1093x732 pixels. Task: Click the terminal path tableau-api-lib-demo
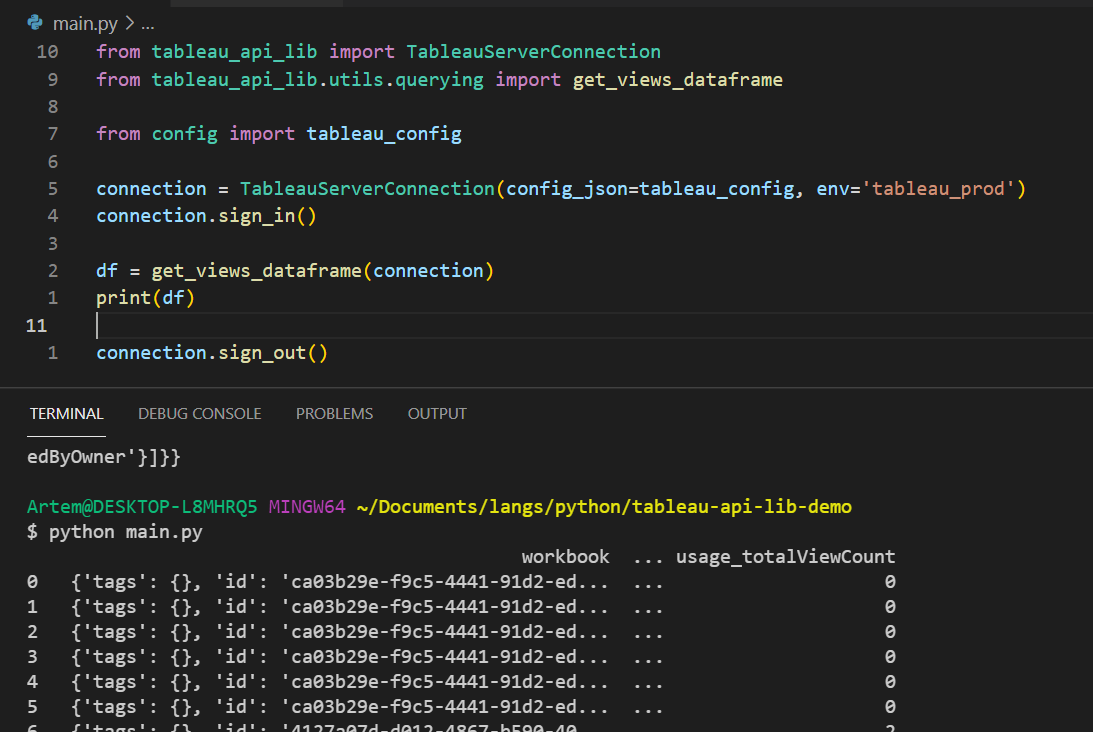pyautogui.click(x=604, y=507)
